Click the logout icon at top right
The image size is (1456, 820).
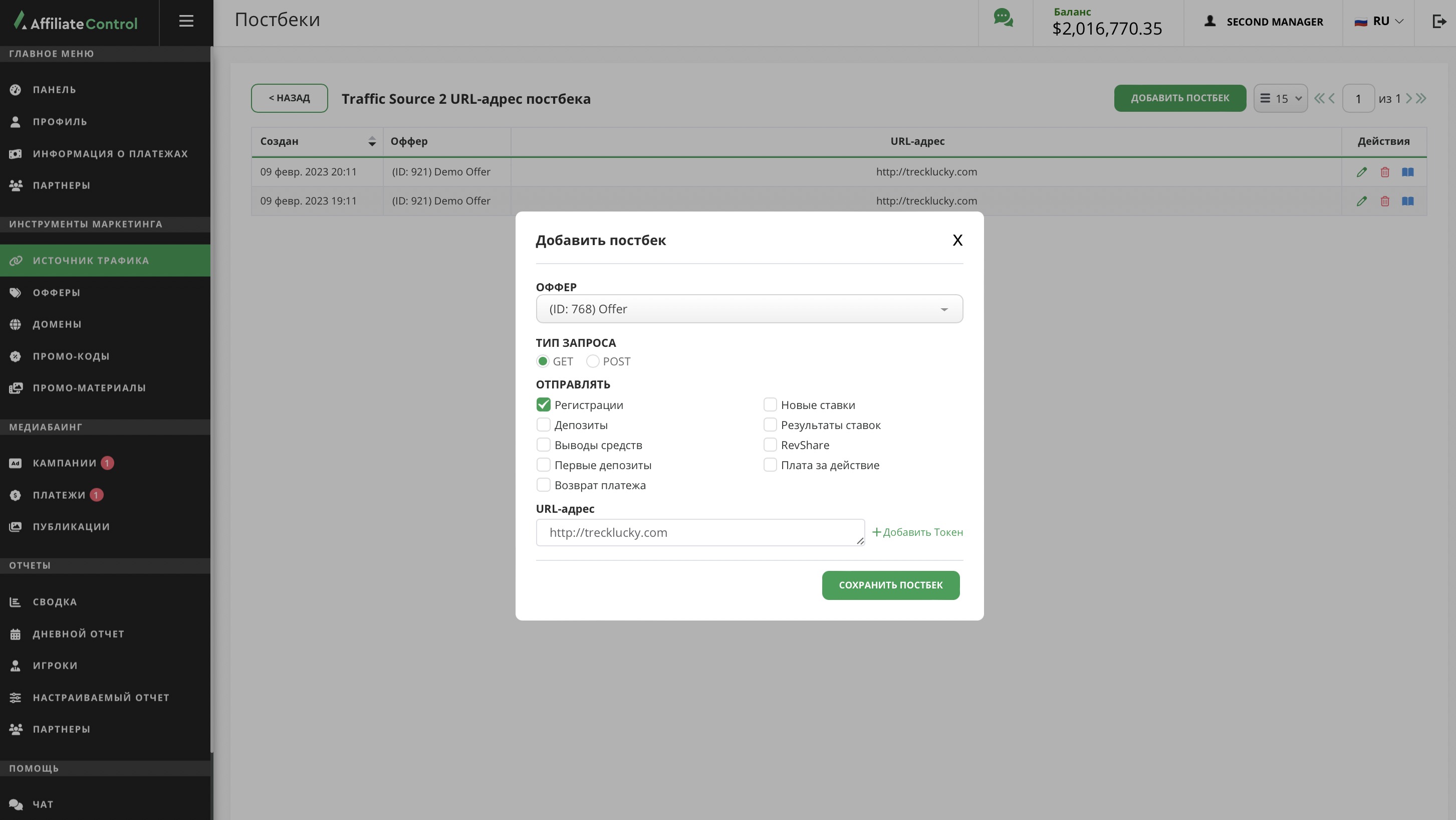tap(1439, 22)
